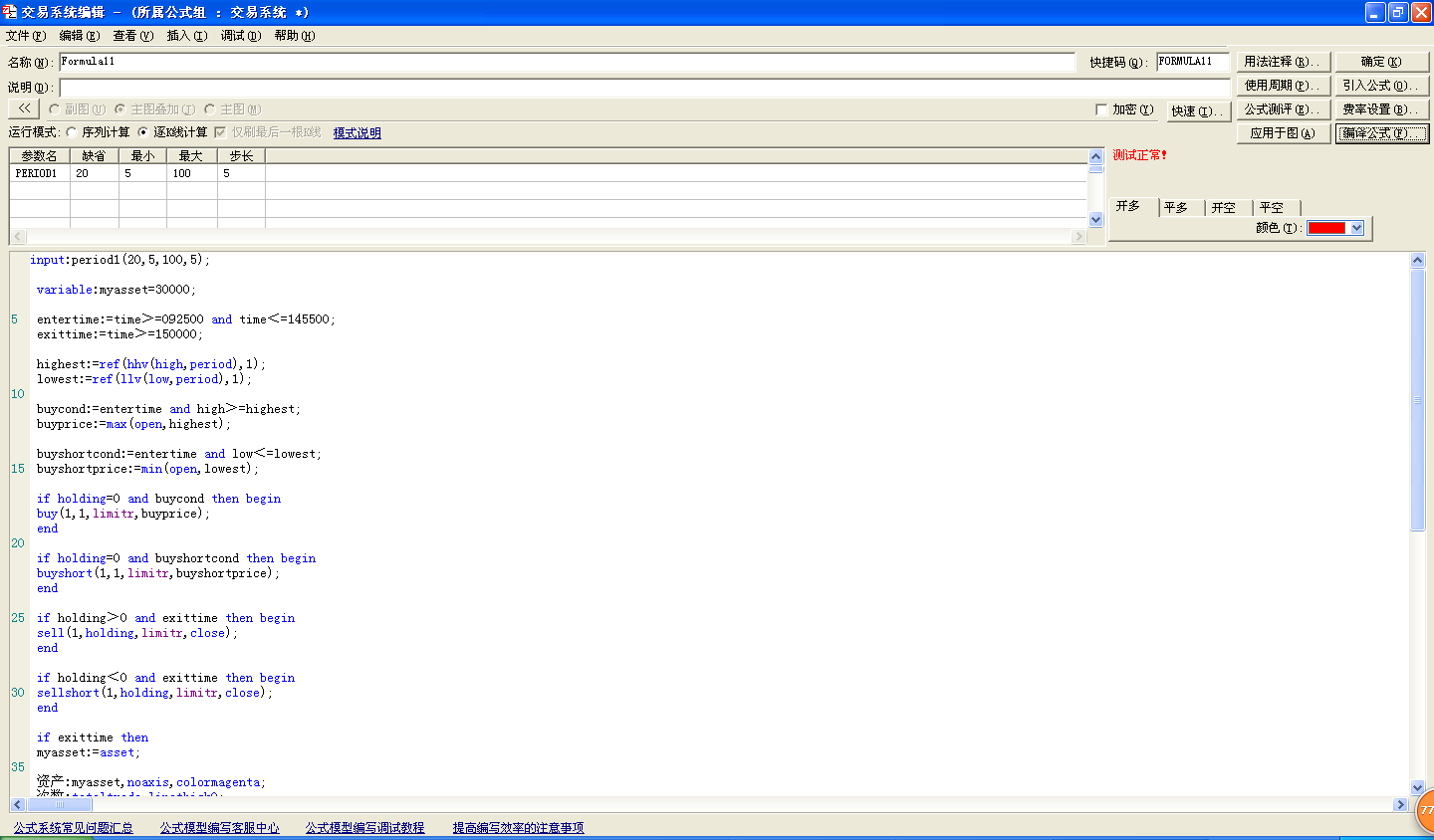The height and width of the screenshot is (840, 1434).
Task: Click maximum value 100 cell
Action: point(192,173)
